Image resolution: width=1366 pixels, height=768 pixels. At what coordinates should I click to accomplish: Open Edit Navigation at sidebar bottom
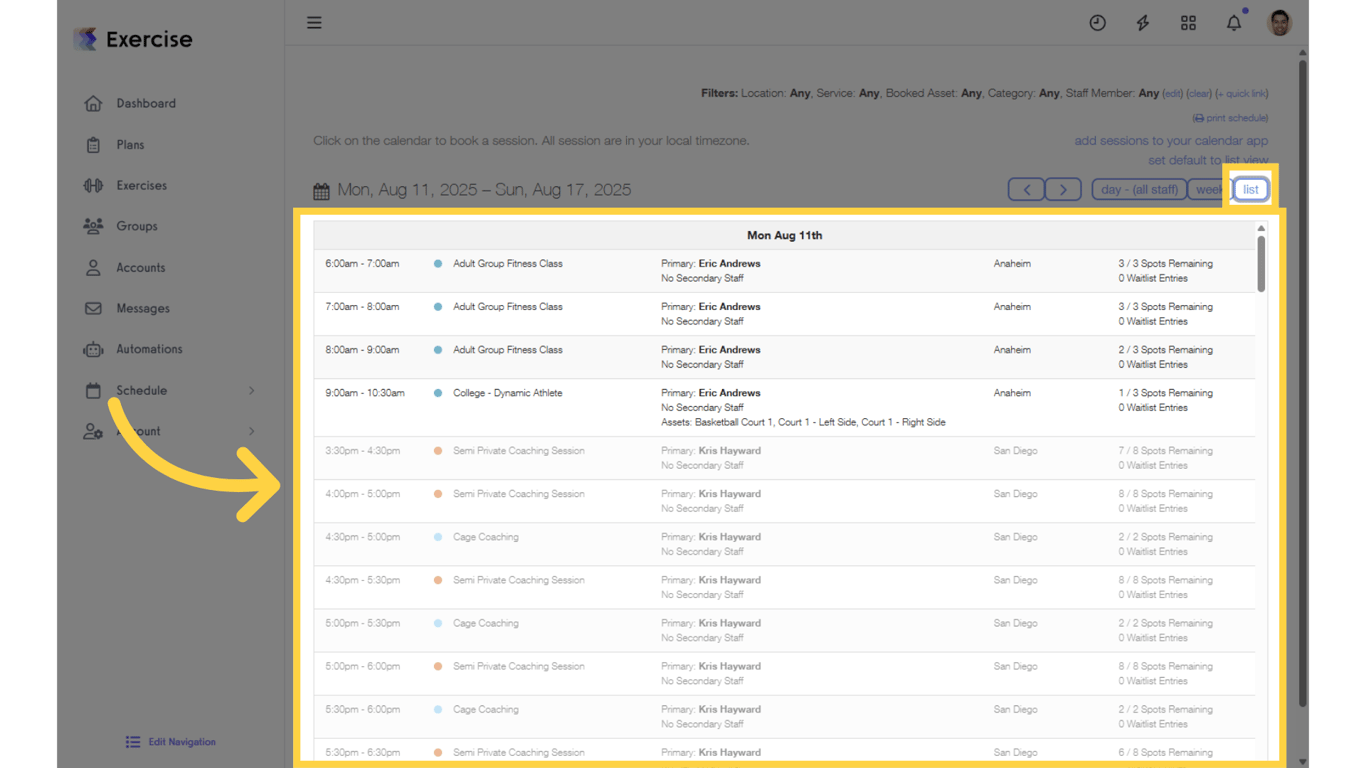(x=170, y=741)
